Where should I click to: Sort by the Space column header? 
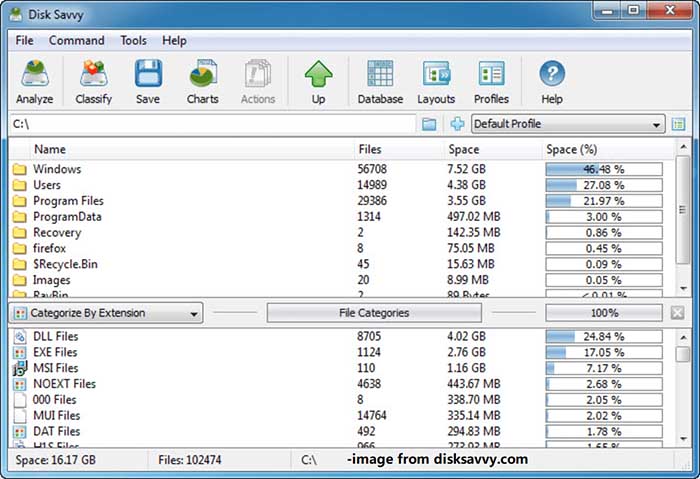click(463, 149)
